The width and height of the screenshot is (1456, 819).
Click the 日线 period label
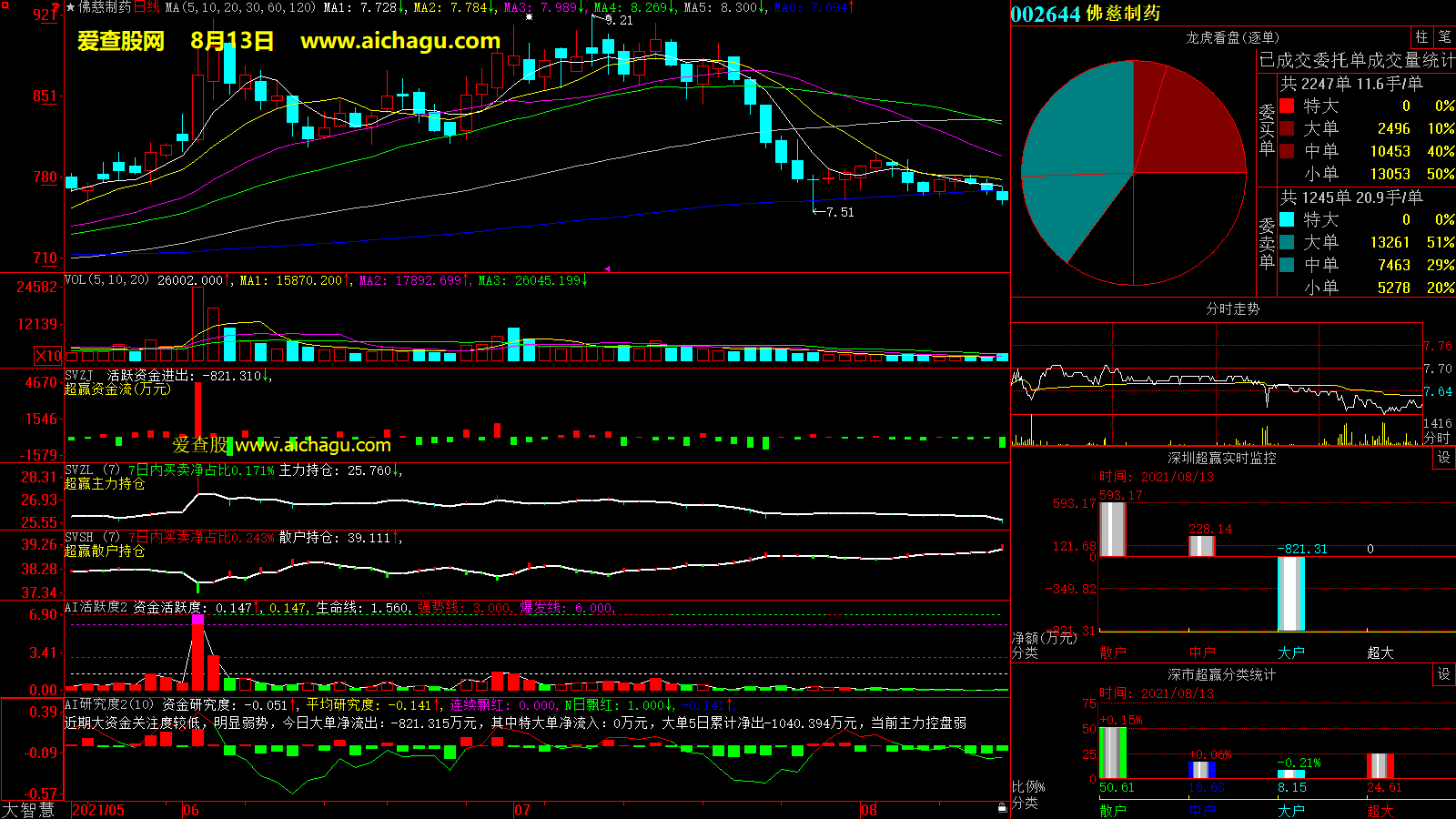(147, 7)
